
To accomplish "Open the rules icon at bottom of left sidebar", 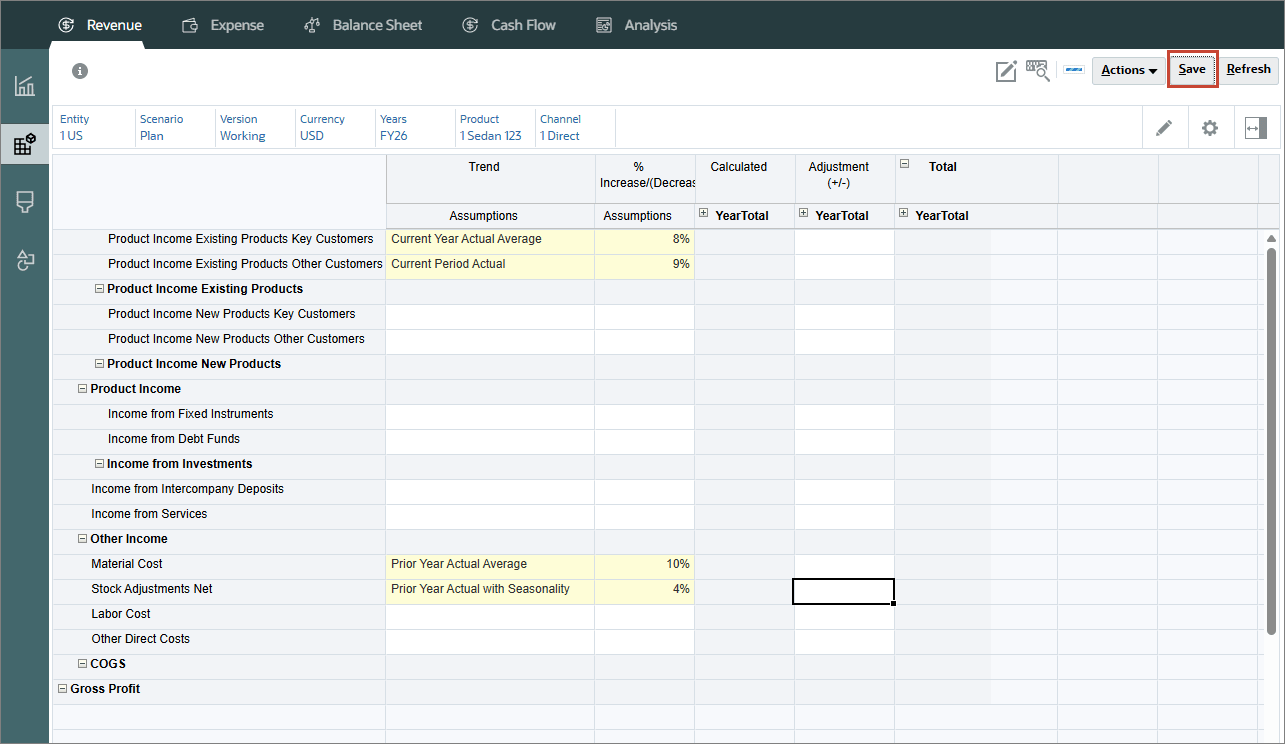I will [25, 261].
